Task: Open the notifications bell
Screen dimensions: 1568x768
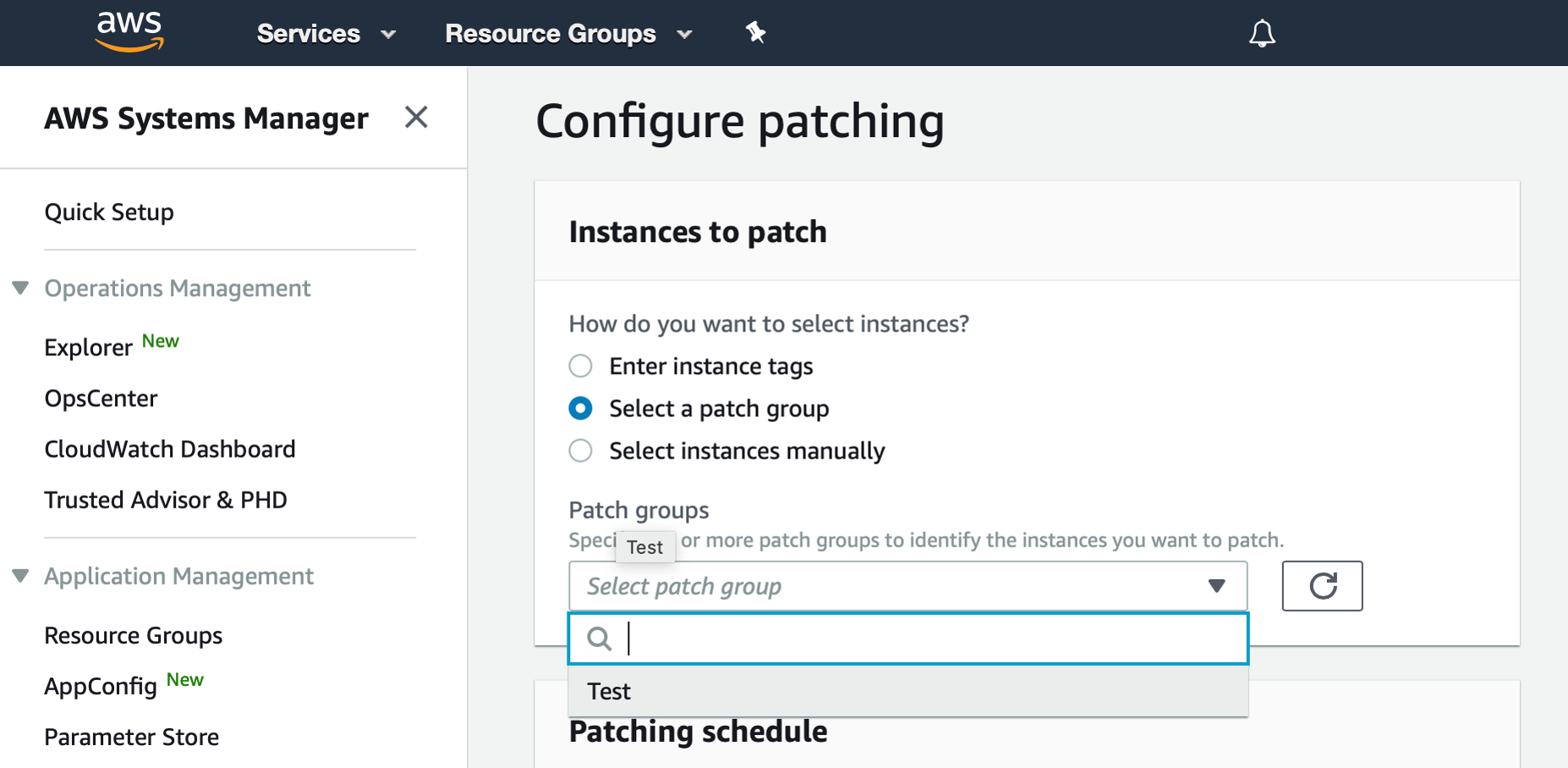Action: pyautogui.click(x=1261, y=32)
